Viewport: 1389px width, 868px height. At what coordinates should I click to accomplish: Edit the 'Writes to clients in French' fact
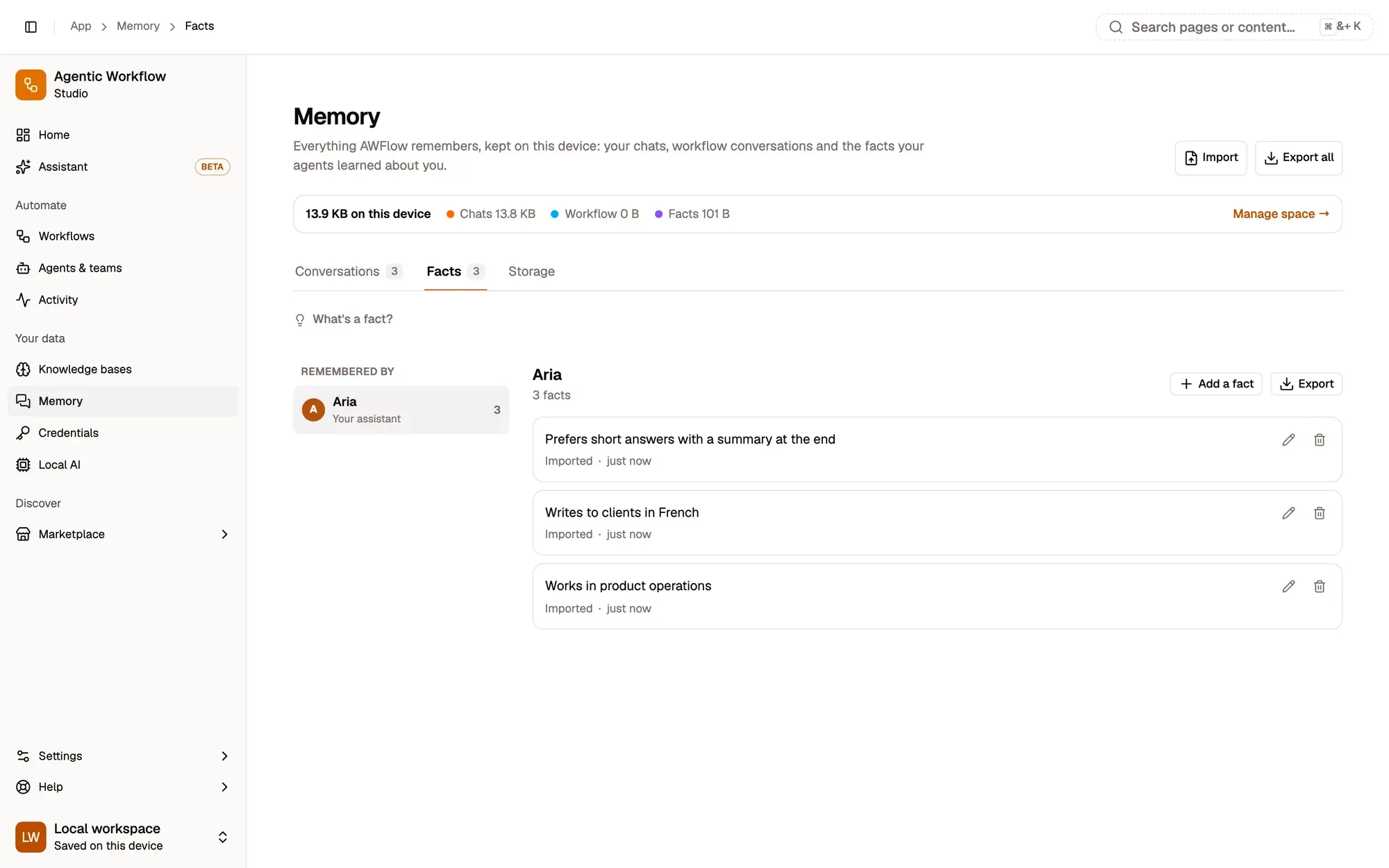click(x=1288, y=513)
